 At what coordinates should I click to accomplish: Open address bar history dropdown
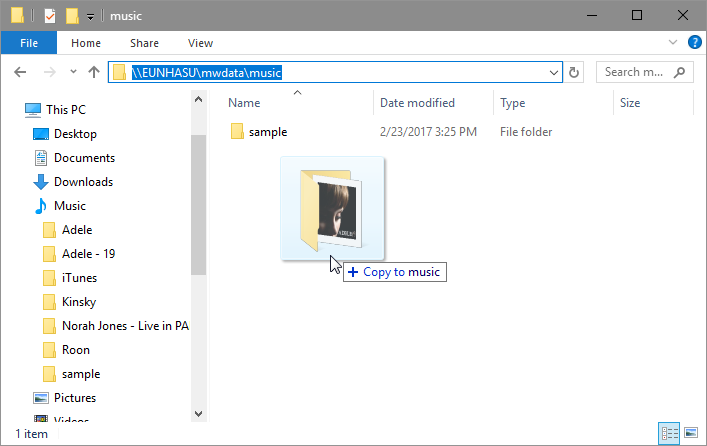point(554,72)
